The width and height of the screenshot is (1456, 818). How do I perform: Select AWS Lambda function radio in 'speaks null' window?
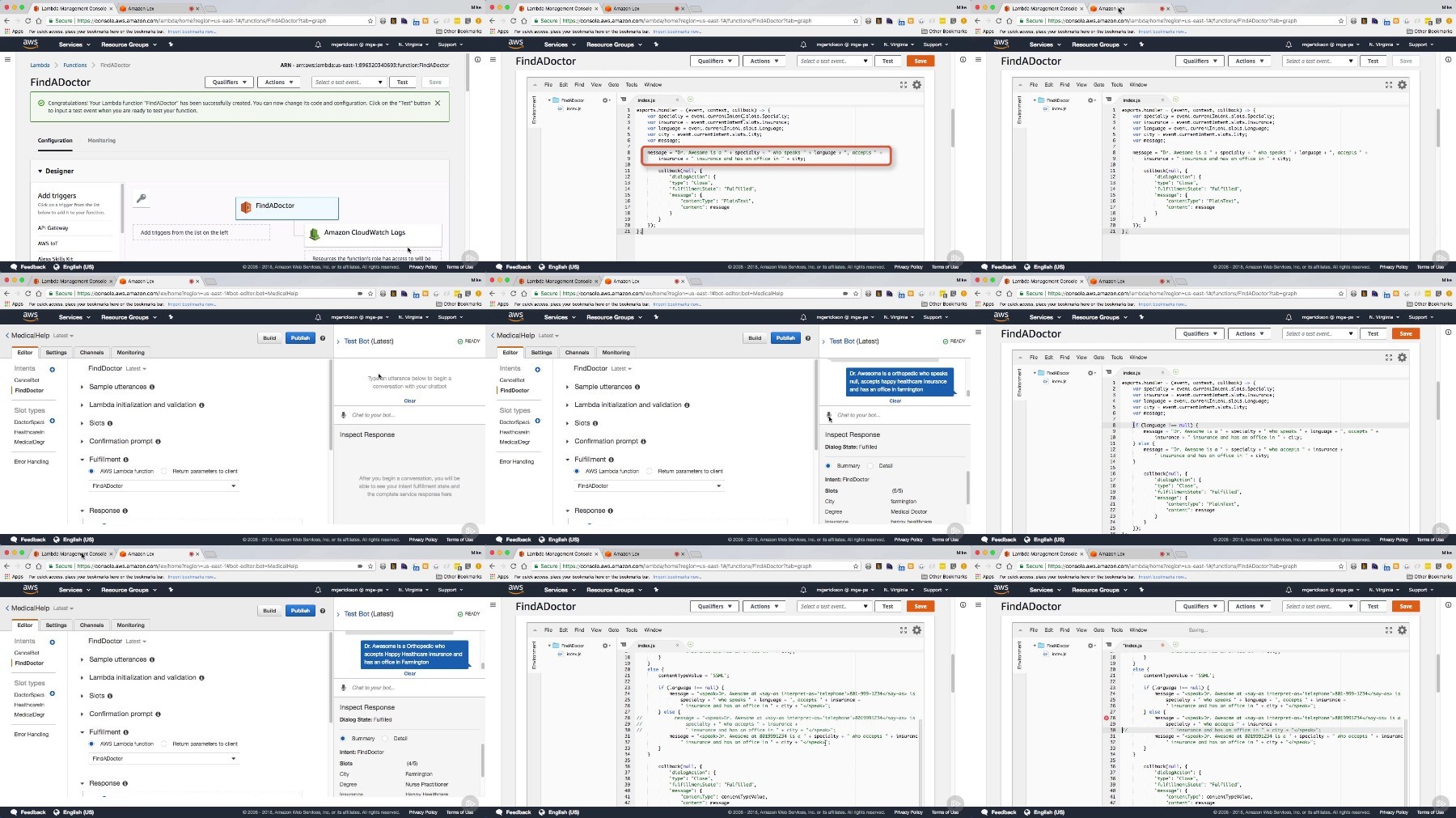point(577,471)
